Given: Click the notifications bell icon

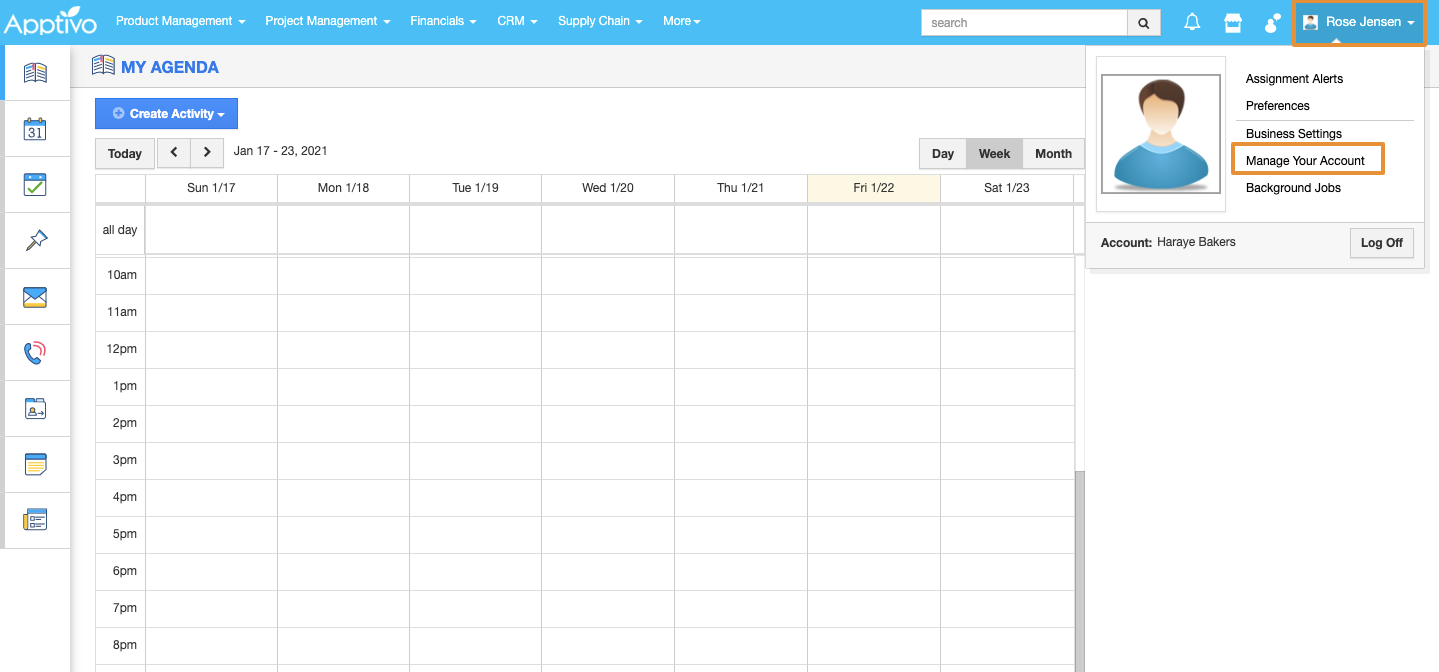Looking at the screenshot, I should point(1192,22).
